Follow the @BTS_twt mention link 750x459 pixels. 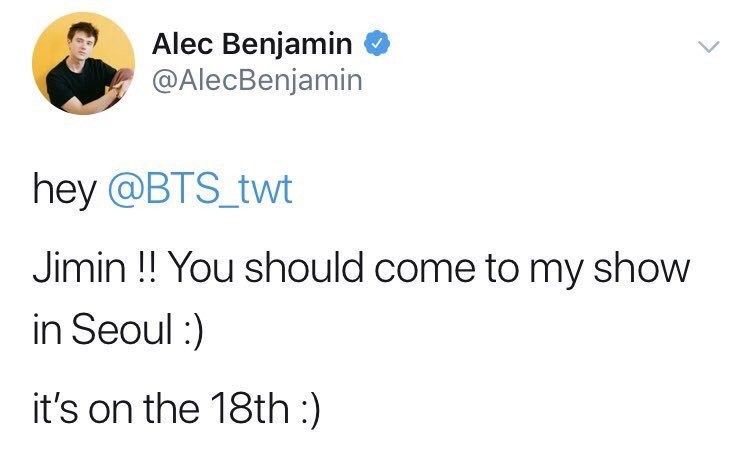200,189
